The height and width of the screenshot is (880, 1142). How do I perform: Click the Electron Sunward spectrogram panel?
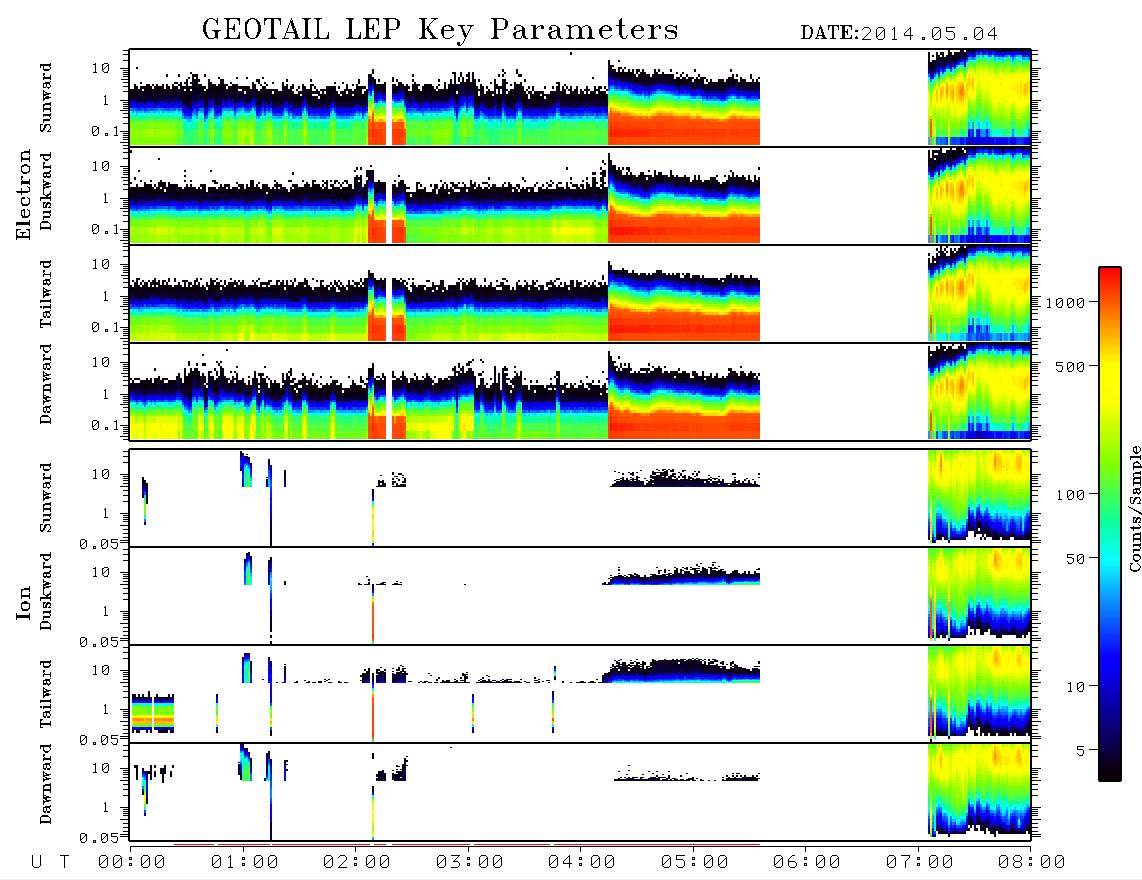(580, 98)
